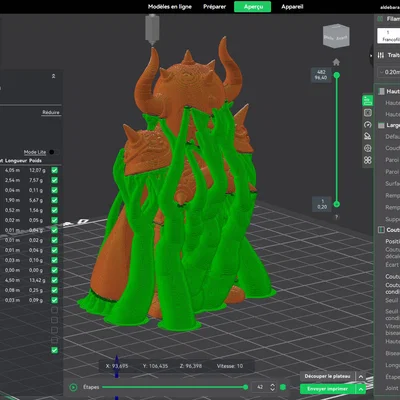Open the four-circle others settings icon
This screenshot has width=400, height=400.
[x=368, y=160]
